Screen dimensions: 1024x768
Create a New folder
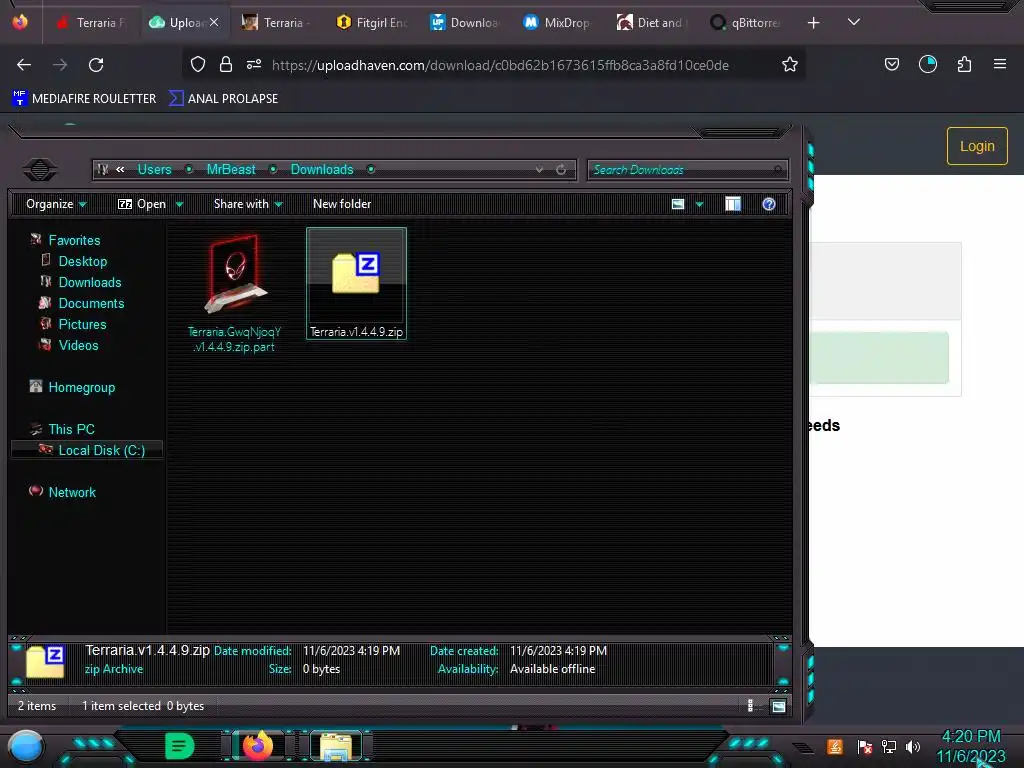coord(342,204)
